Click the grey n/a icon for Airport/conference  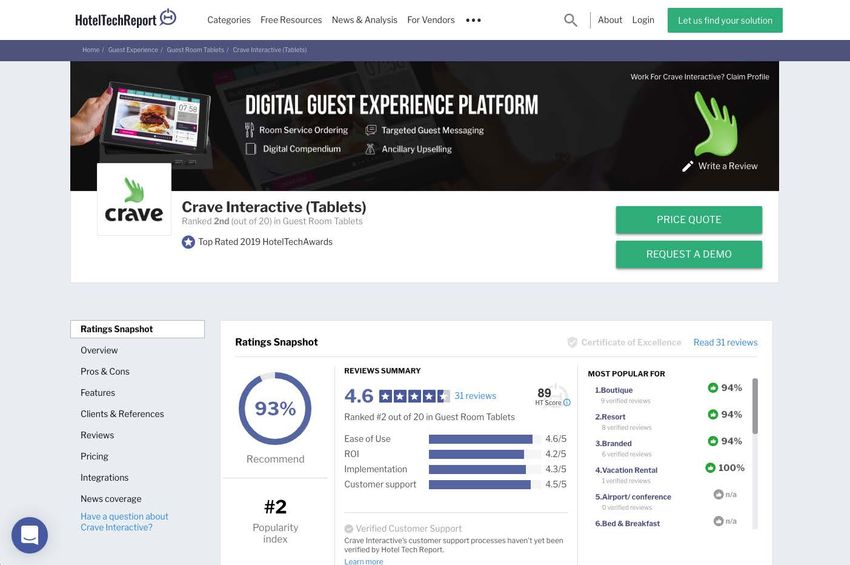[x=718, y=495]
